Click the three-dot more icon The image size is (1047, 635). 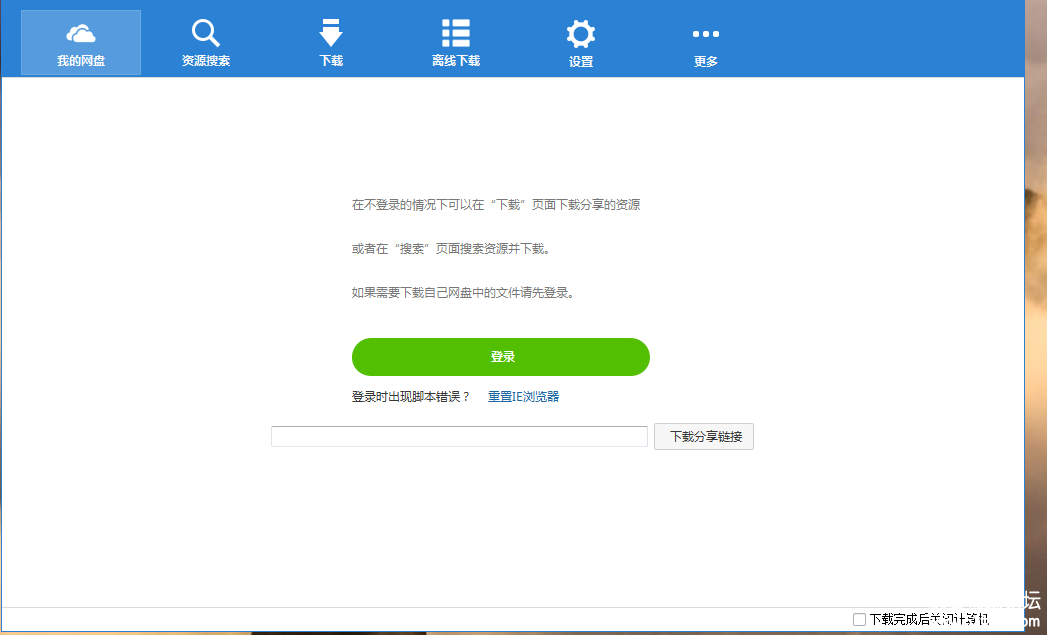(x=706, y=33)
